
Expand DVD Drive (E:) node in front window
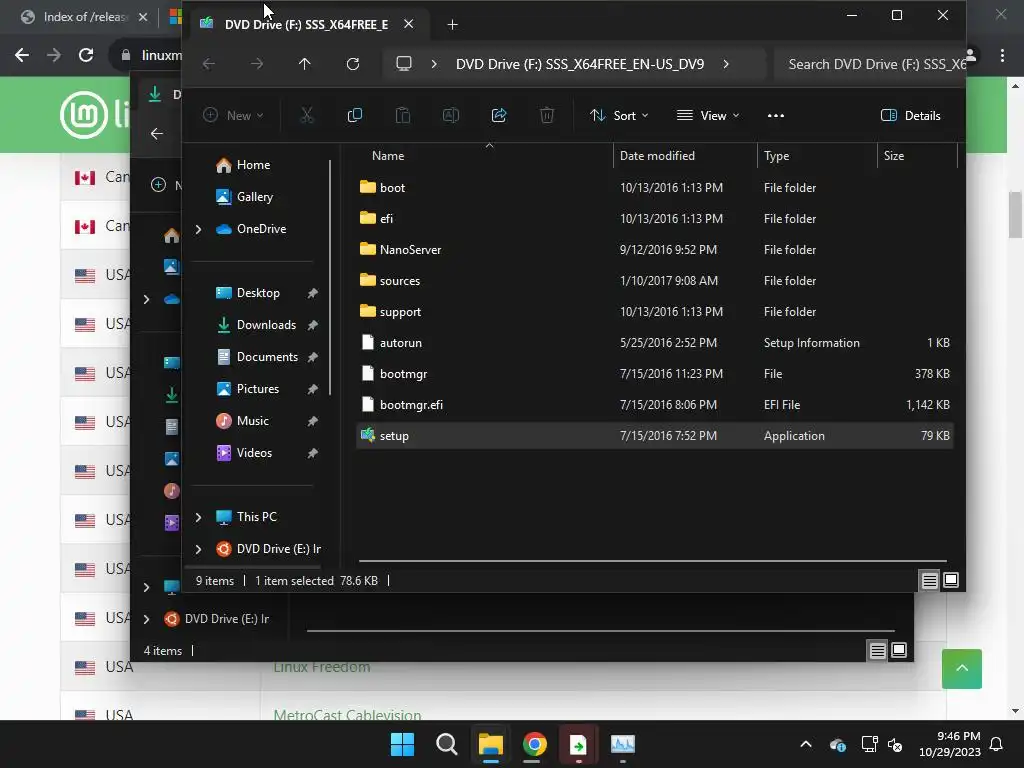(x=199, y=549)
